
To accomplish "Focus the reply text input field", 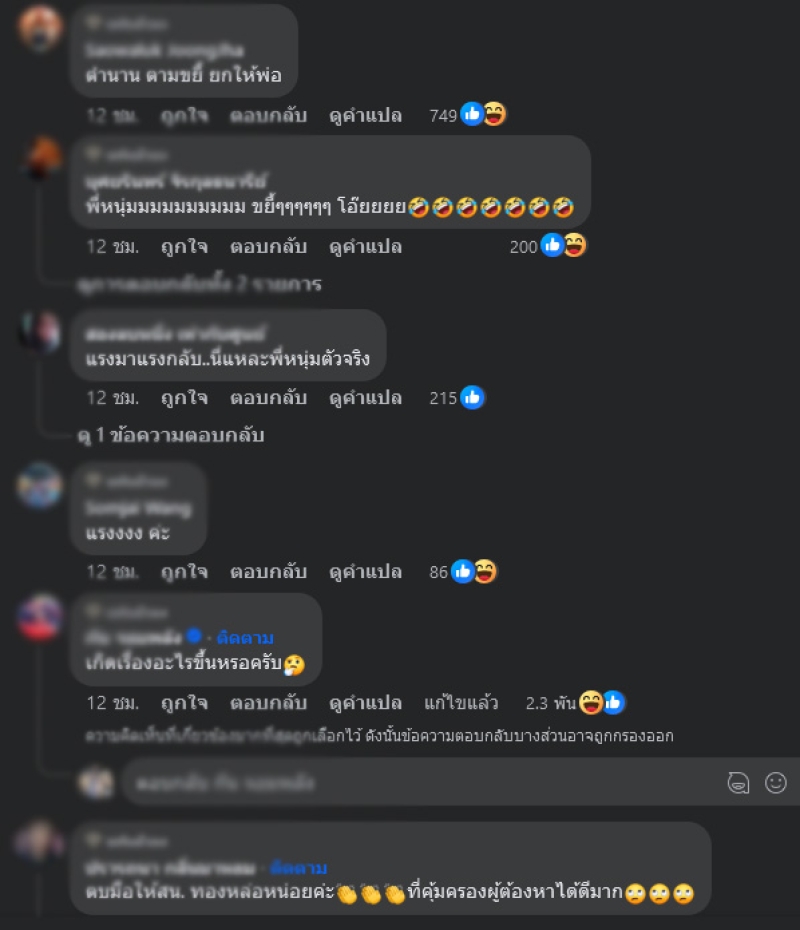I will point(422,783).
